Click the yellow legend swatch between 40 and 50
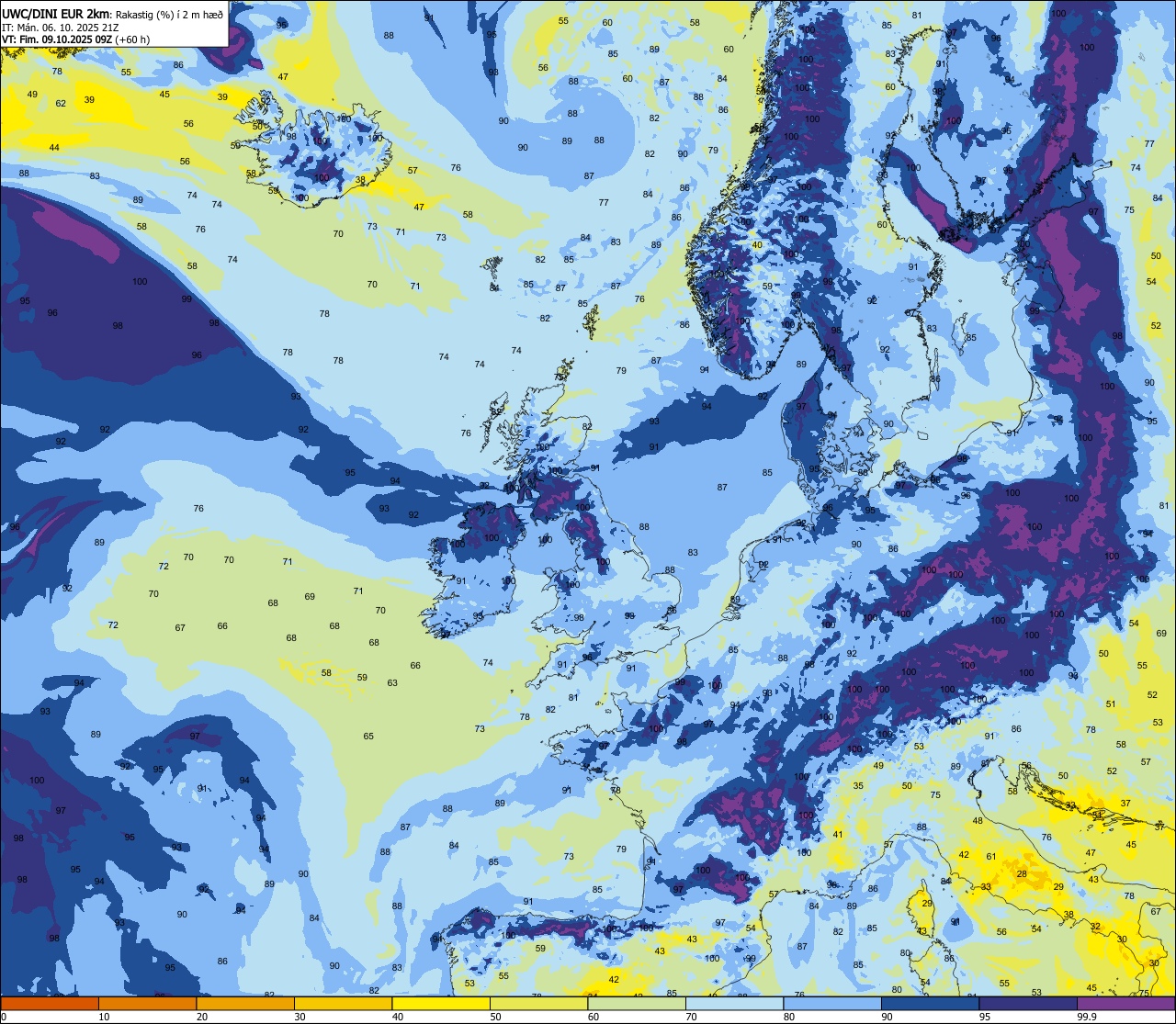The height and width of the screenshot is (1024, 1176). pos(441,1004)
